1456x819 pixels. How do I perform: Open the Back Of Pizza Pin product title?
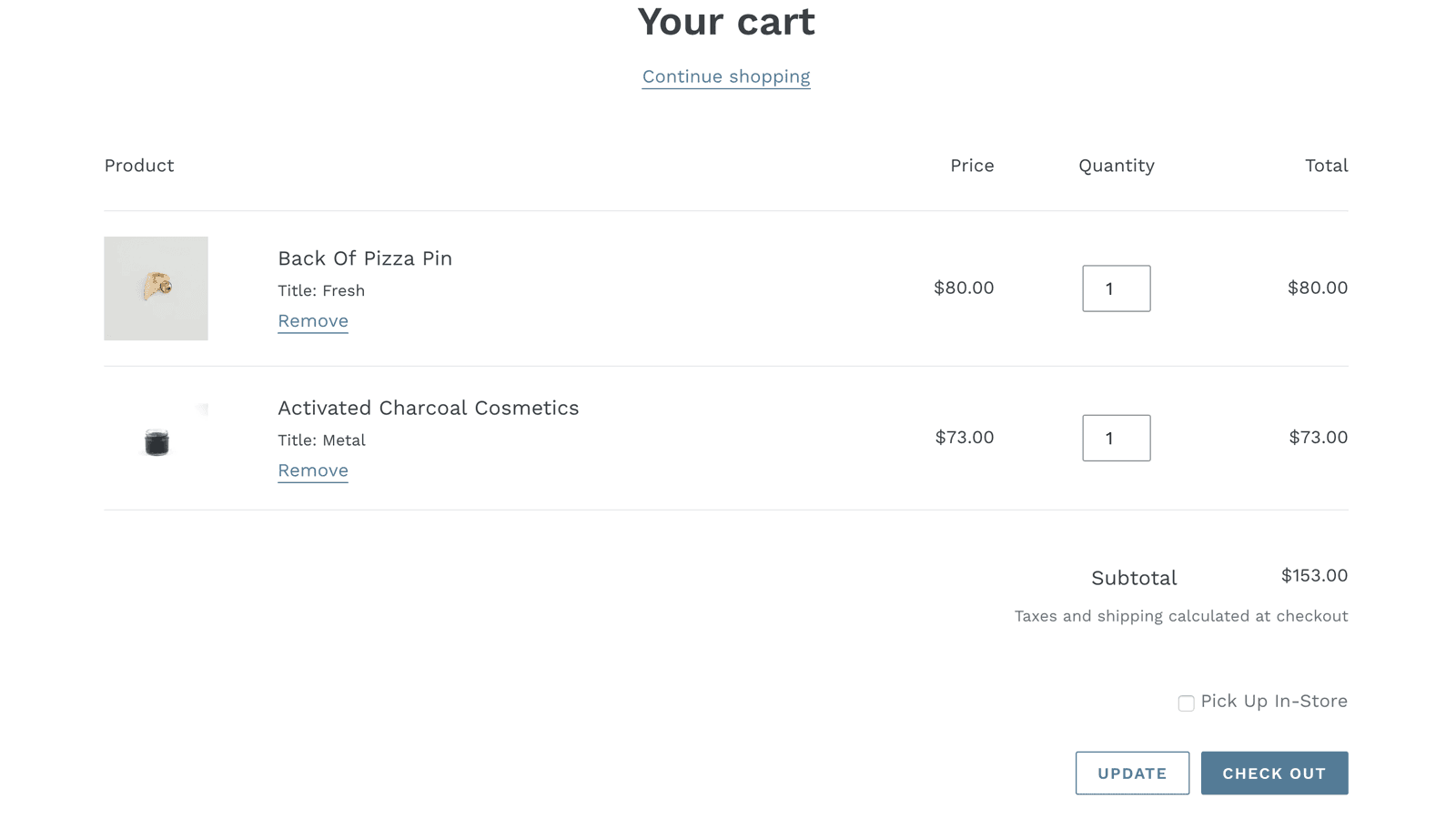click(364, 258)
